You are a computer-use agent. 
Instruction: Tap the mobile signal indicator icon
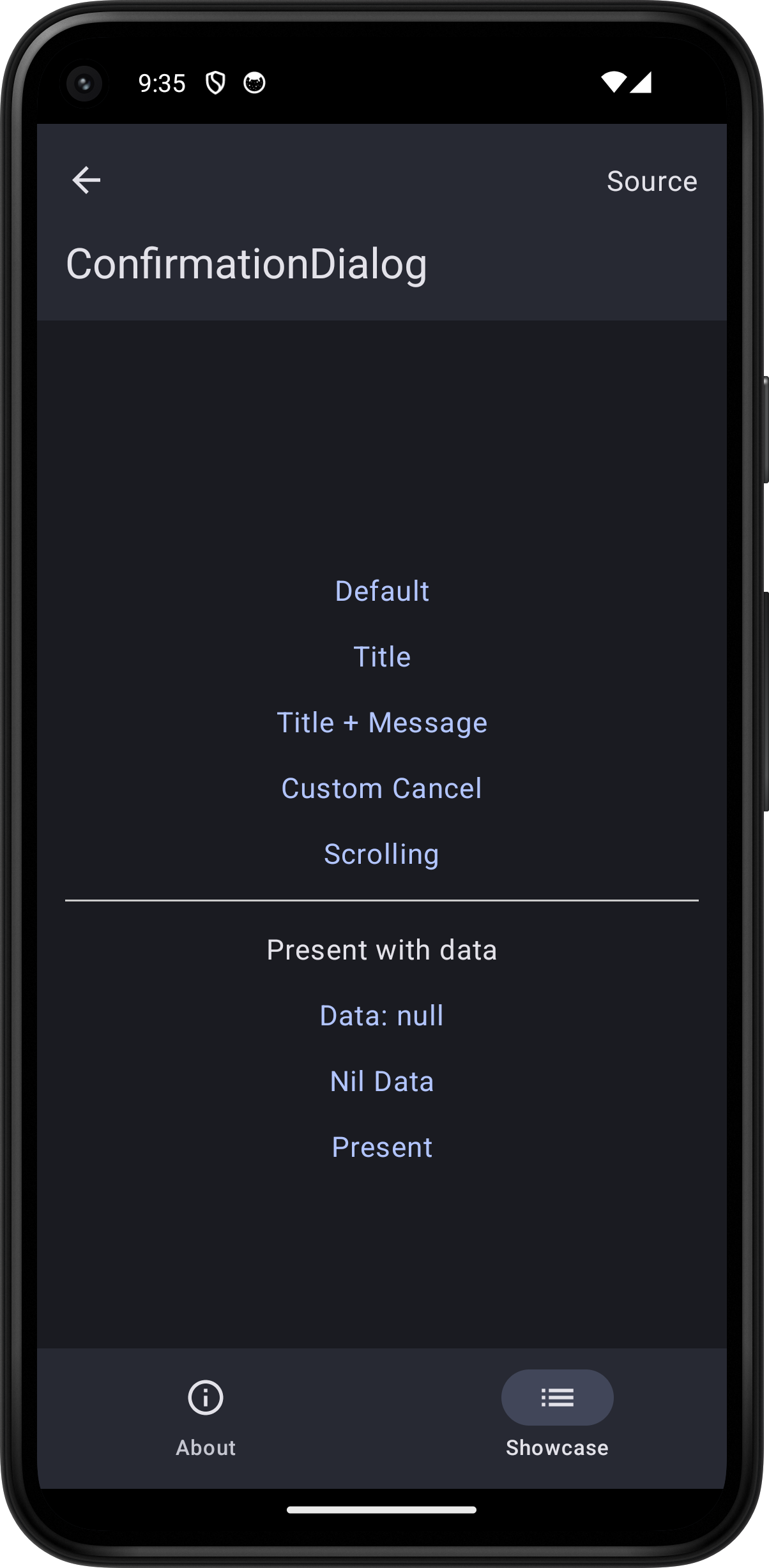[641, 83]
